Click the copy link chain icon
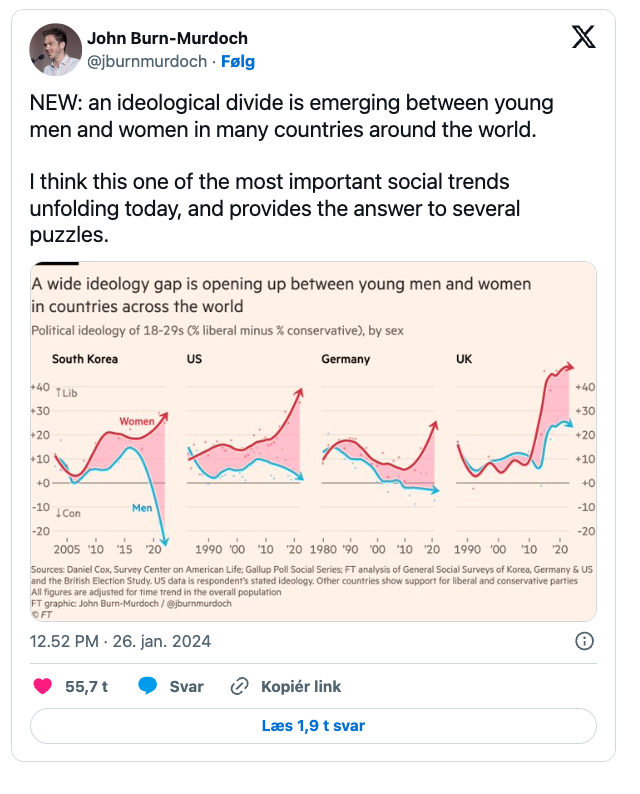 pos(239,686)
